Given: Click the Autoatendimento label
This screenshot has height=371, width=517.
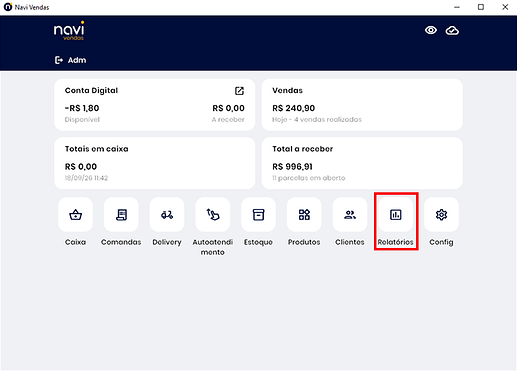Looking at the screenshot, I should pyautogui.click(x=213, y=247).
